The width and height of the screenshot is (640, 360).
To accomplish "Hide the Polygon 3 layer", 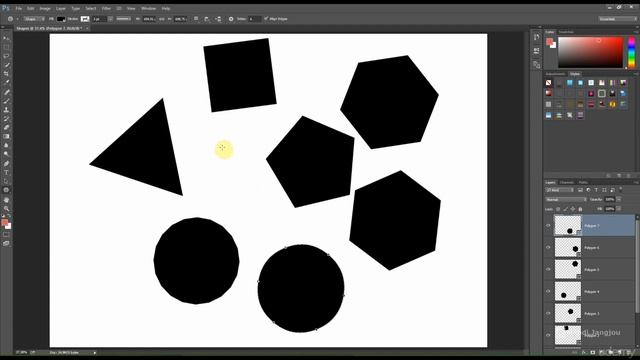I will (x=548, y=313).
